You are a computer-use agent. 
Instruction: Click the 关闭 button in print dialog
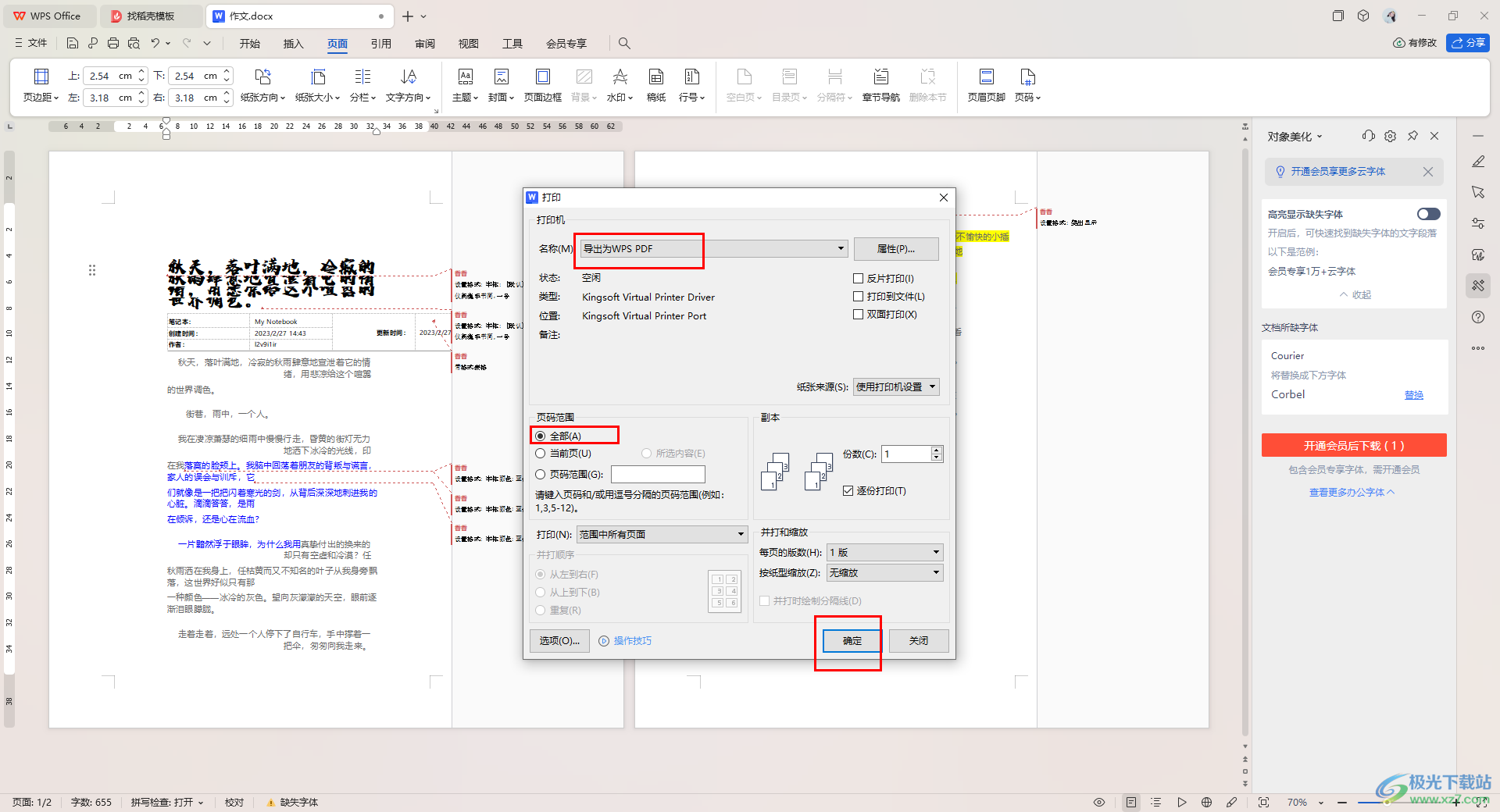pyautogui.click(x=919, y=640)
